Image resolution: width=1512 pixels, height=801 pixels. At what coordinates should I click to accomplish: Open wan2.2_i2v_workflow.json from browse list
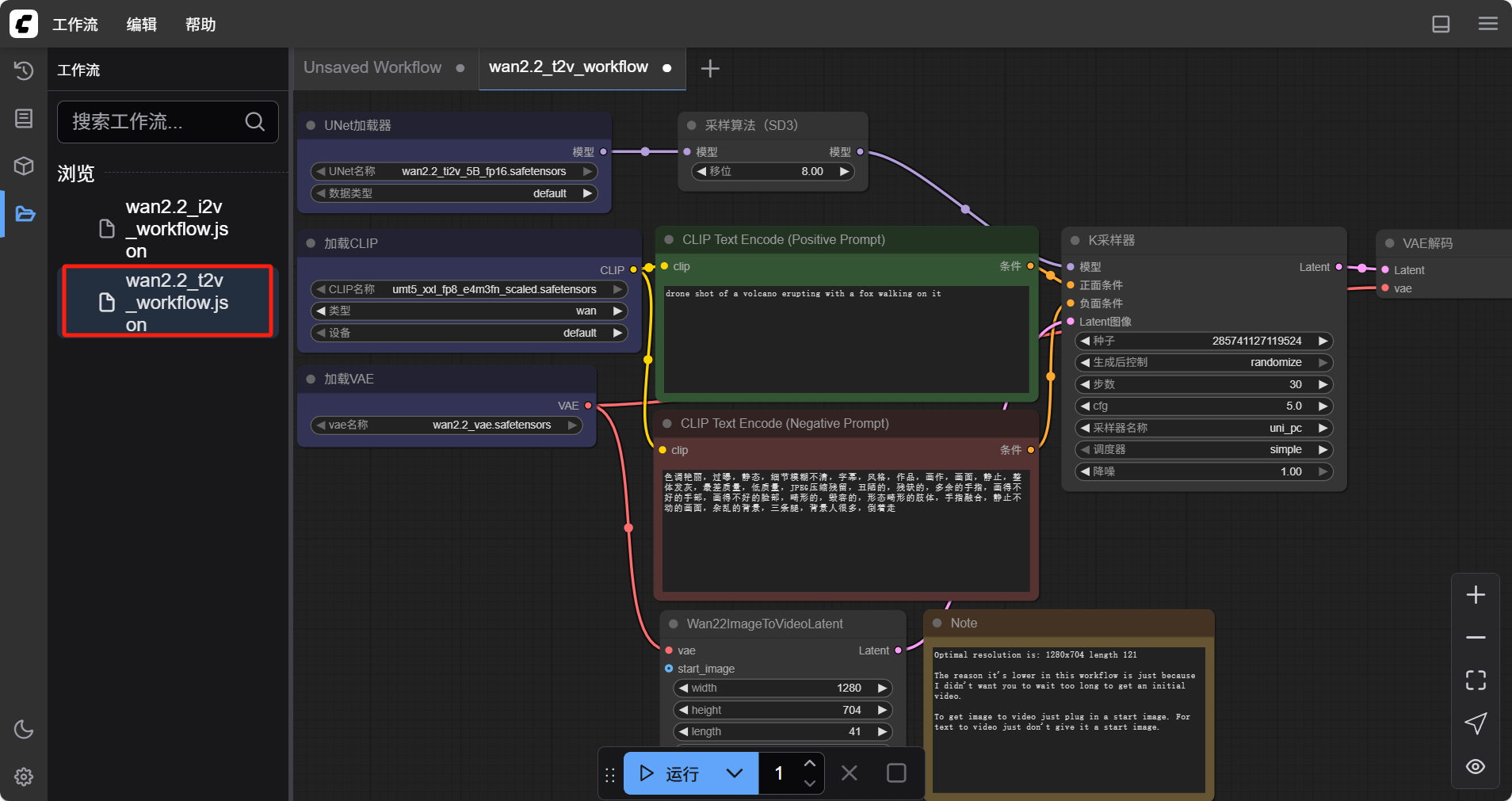tap(176, 229)
